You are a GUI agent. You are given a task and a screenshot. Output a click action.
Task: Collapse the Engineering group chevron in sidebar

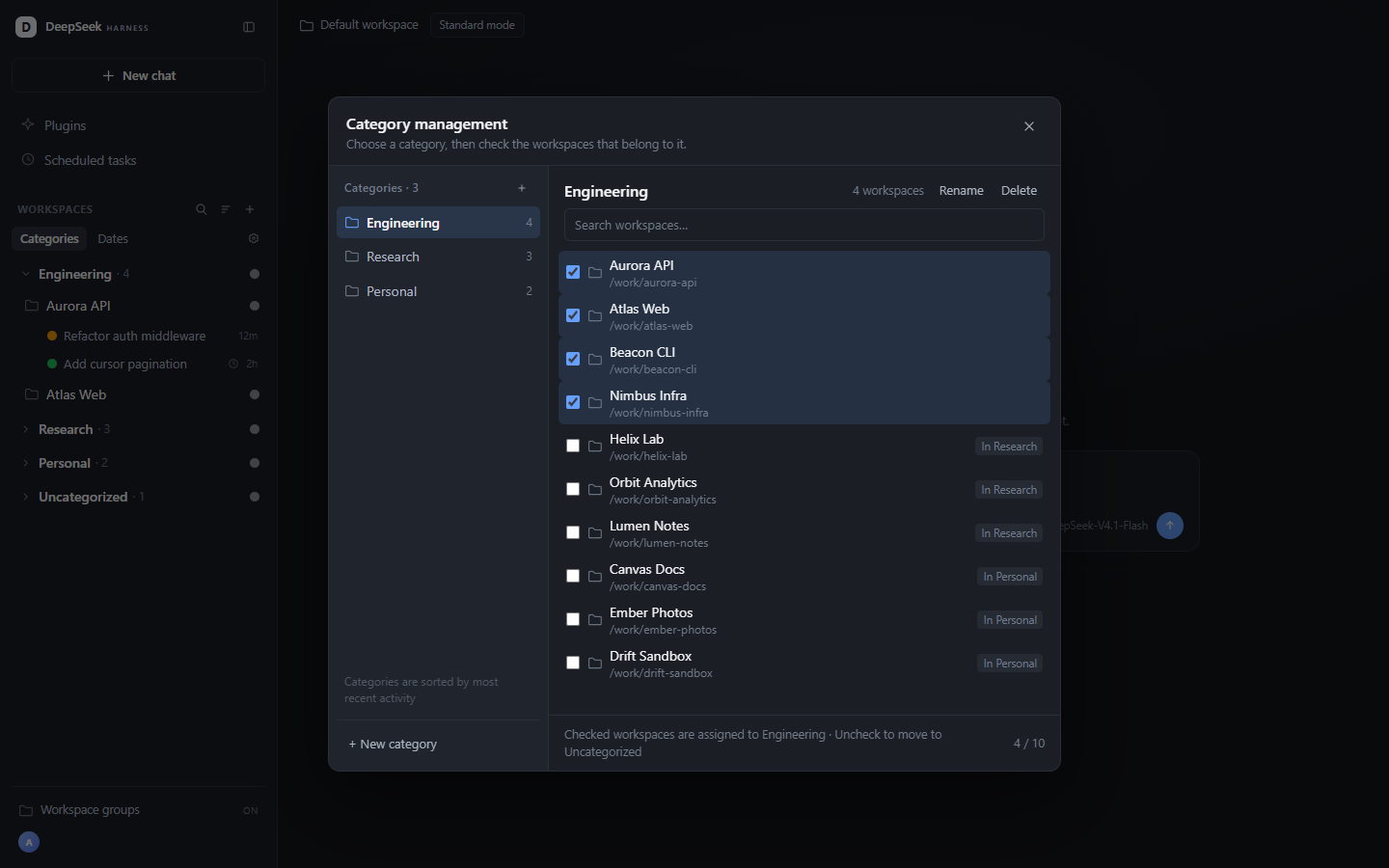tap(26, 274)
